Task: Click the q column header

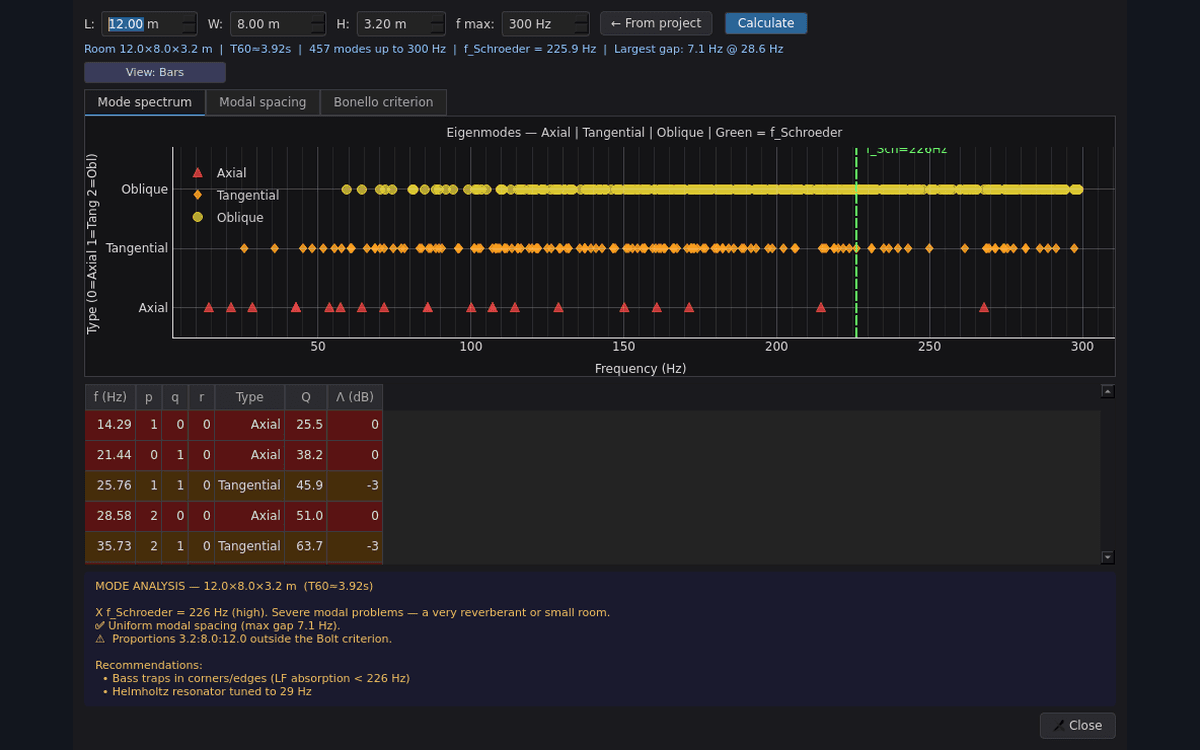Action: pos(175,397)
